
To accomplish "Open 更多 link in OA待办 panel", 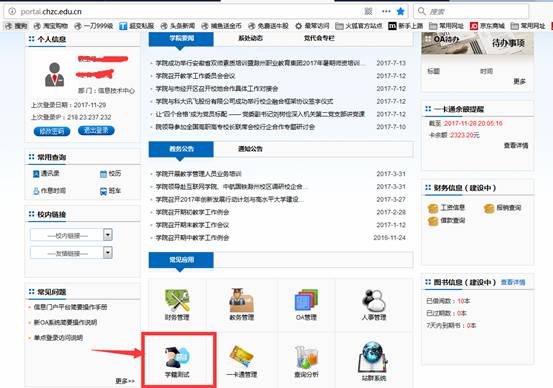I will click(519, 81).
